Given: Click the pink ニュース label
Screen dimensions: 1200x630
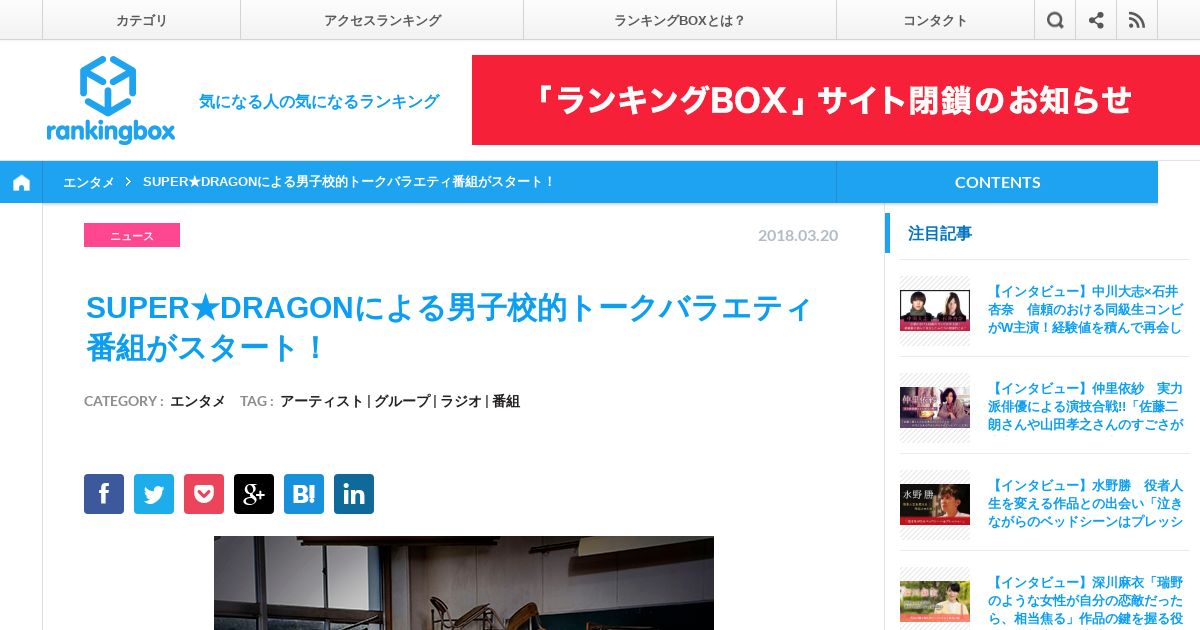Looking at the screenshot, I should coord(132,235).
